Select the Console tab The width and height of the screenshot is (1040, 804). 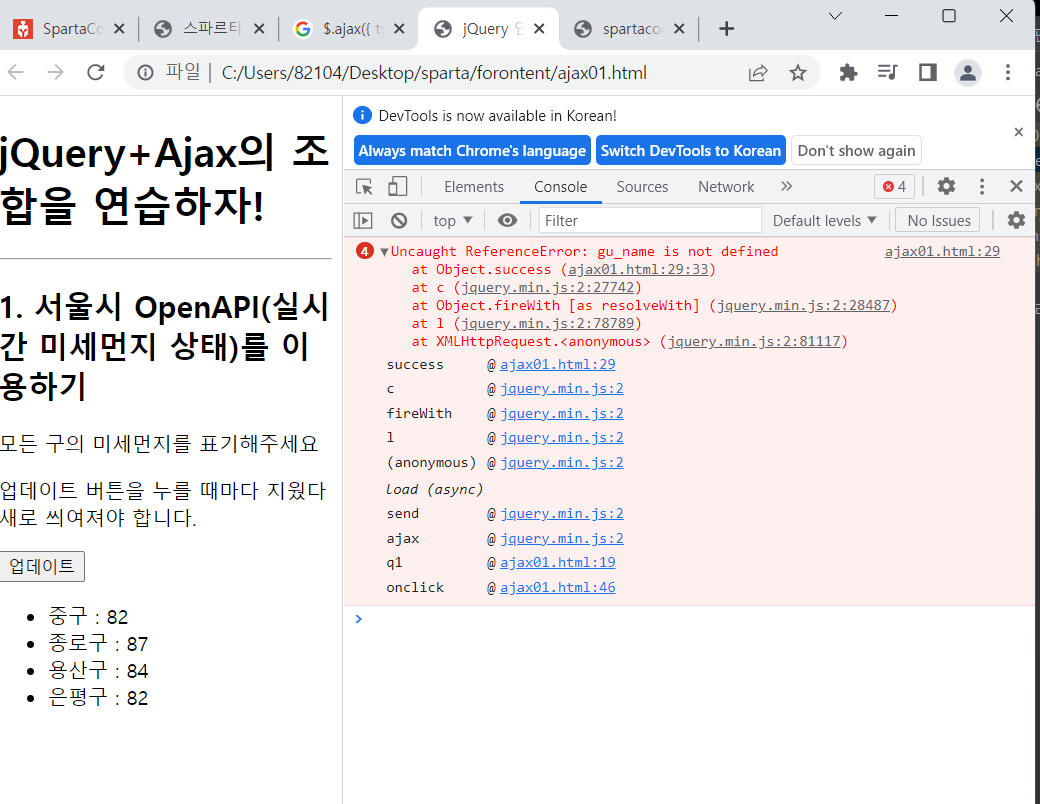coord(560,187)
